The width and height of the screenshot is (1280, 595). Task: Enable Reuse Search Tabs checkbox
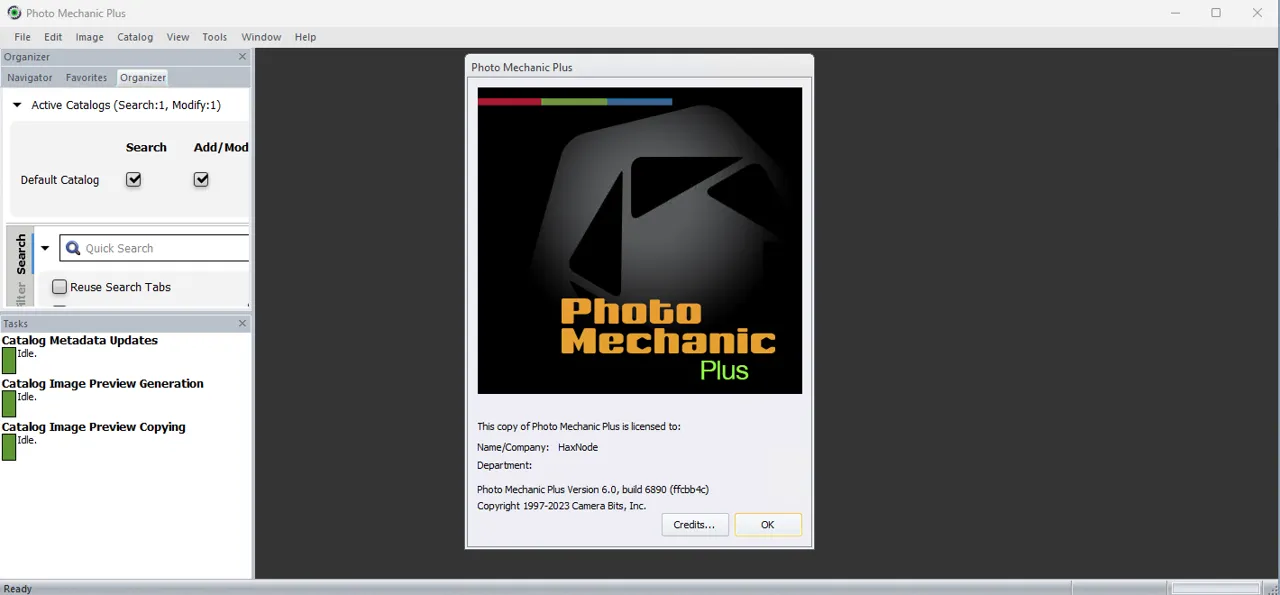[x=59, y=287]
